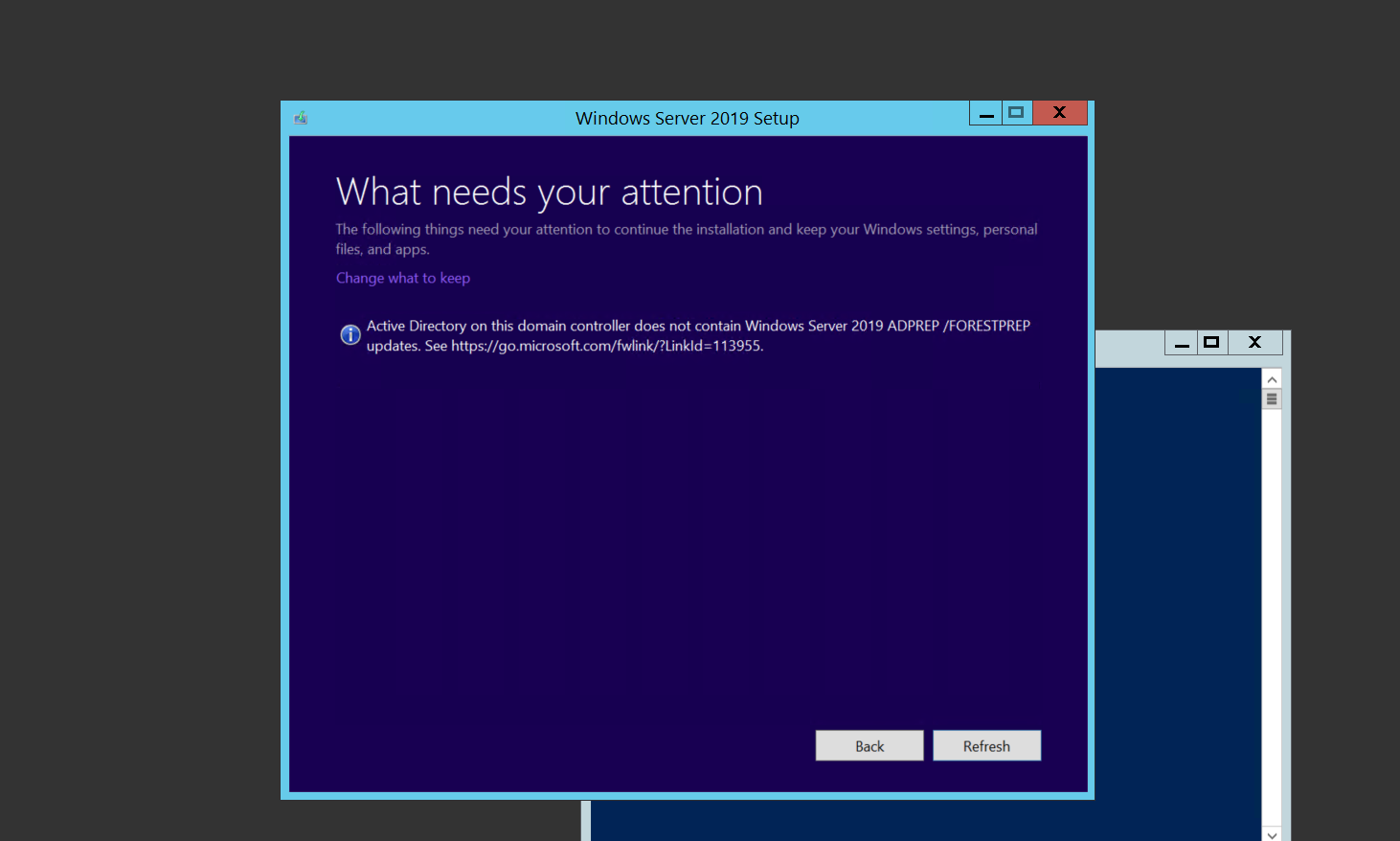Click the minimize icon on the background window

click(1181, 342)
